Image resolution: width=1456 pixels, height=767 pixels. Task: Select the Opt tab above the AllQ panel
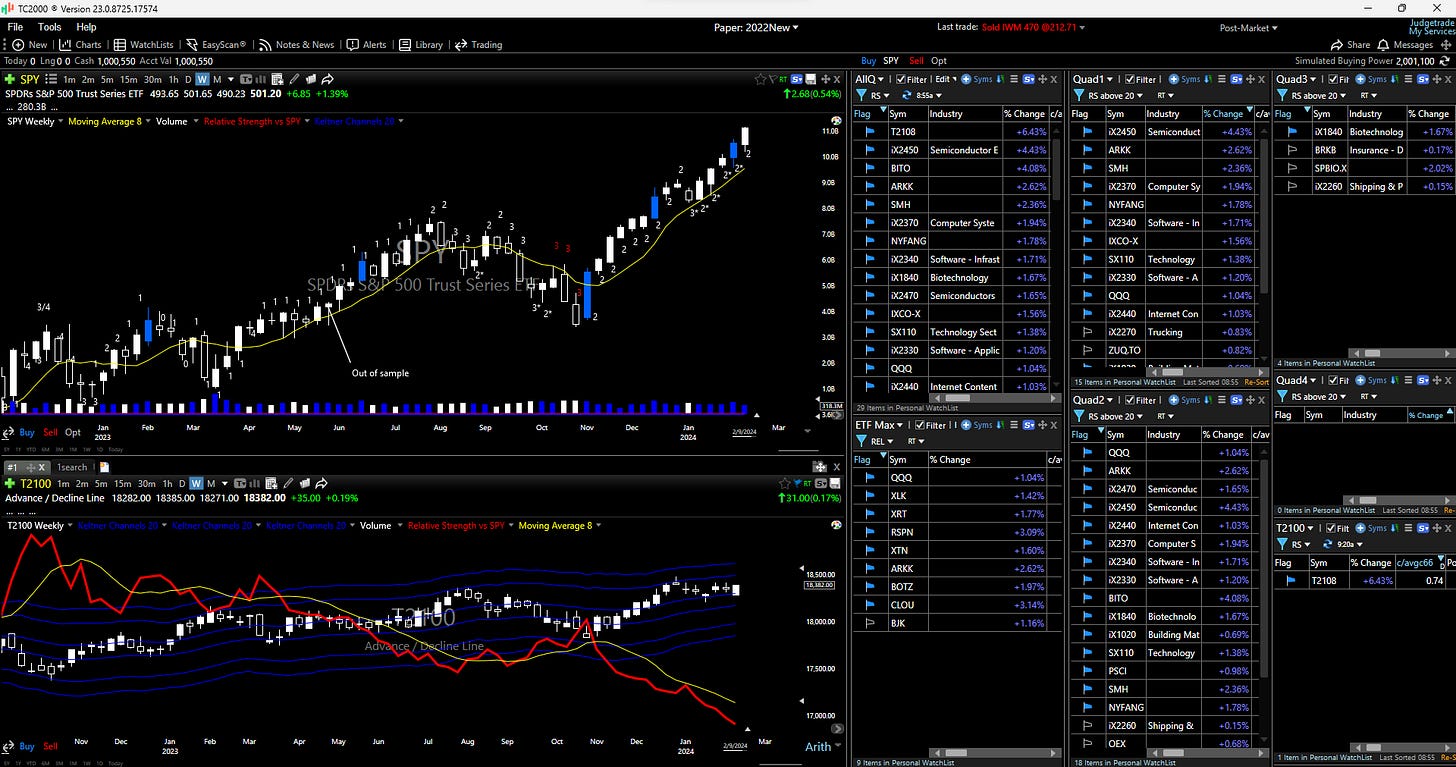click(x=939, y=61)
